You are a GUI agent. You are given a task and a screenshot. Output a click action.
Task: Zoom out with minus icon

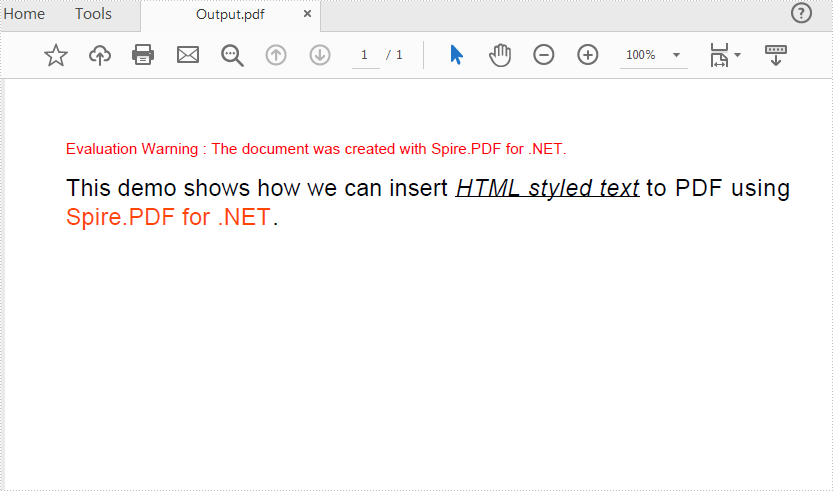[x=543, y=55]
